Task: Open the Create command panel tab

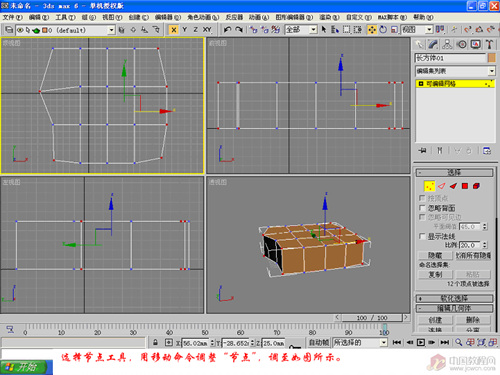Action: point(419,44)
